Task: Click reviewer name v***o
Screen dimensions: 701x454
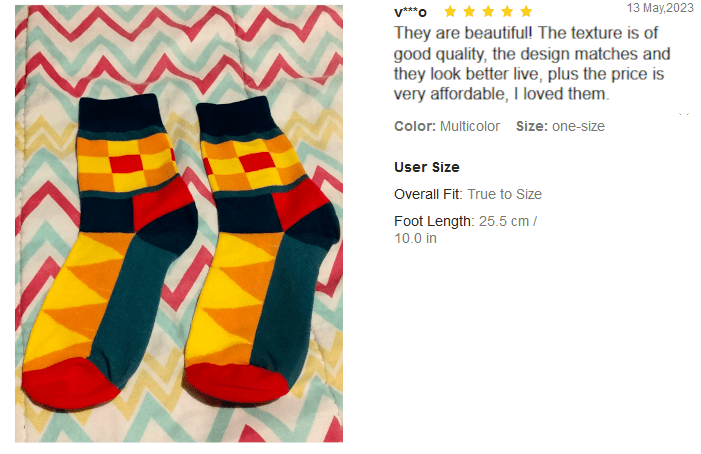Action: [410, 12]
